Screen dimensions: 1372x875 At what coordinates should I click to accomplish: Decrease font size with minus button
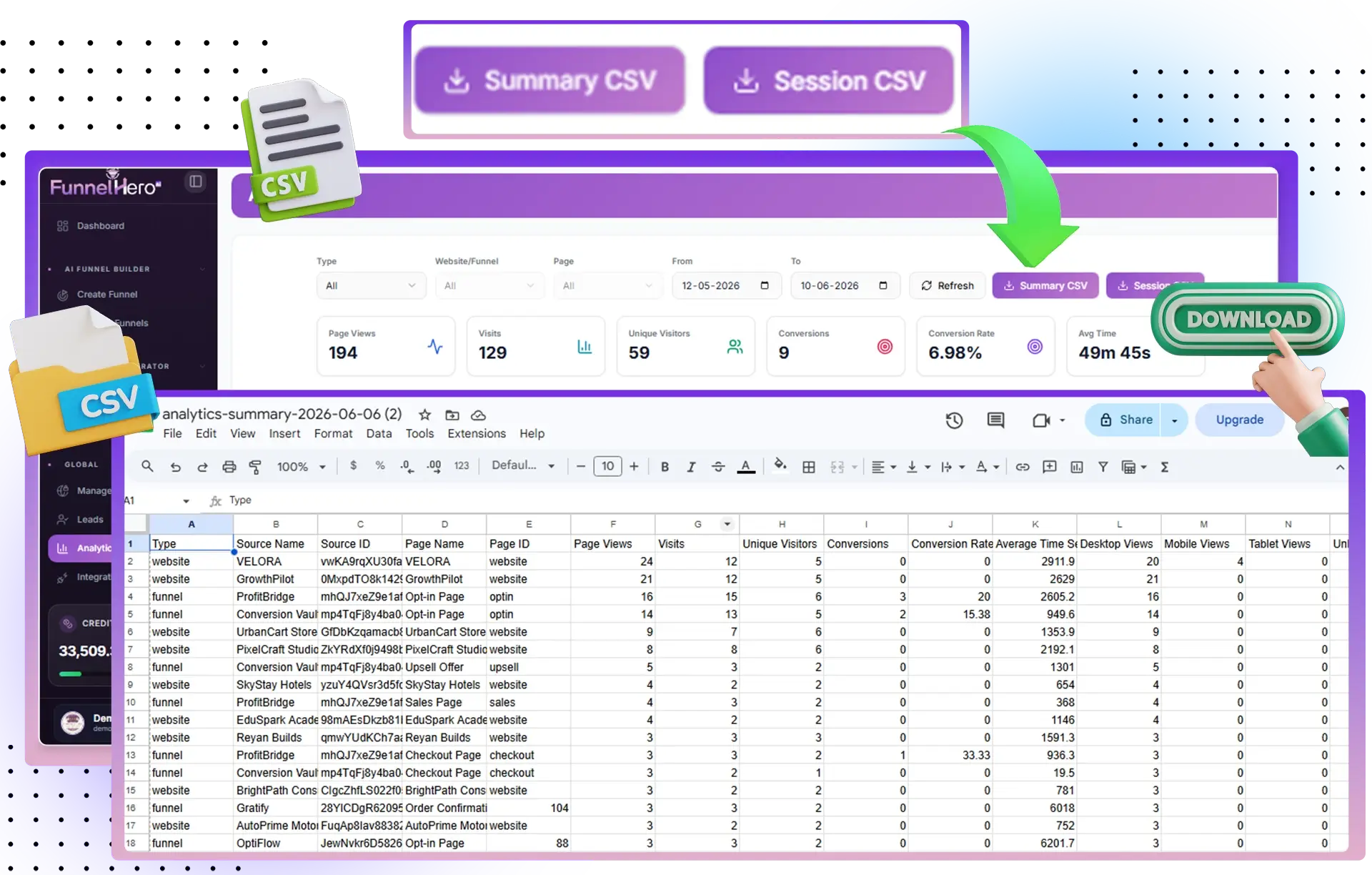tap(581, 466)
